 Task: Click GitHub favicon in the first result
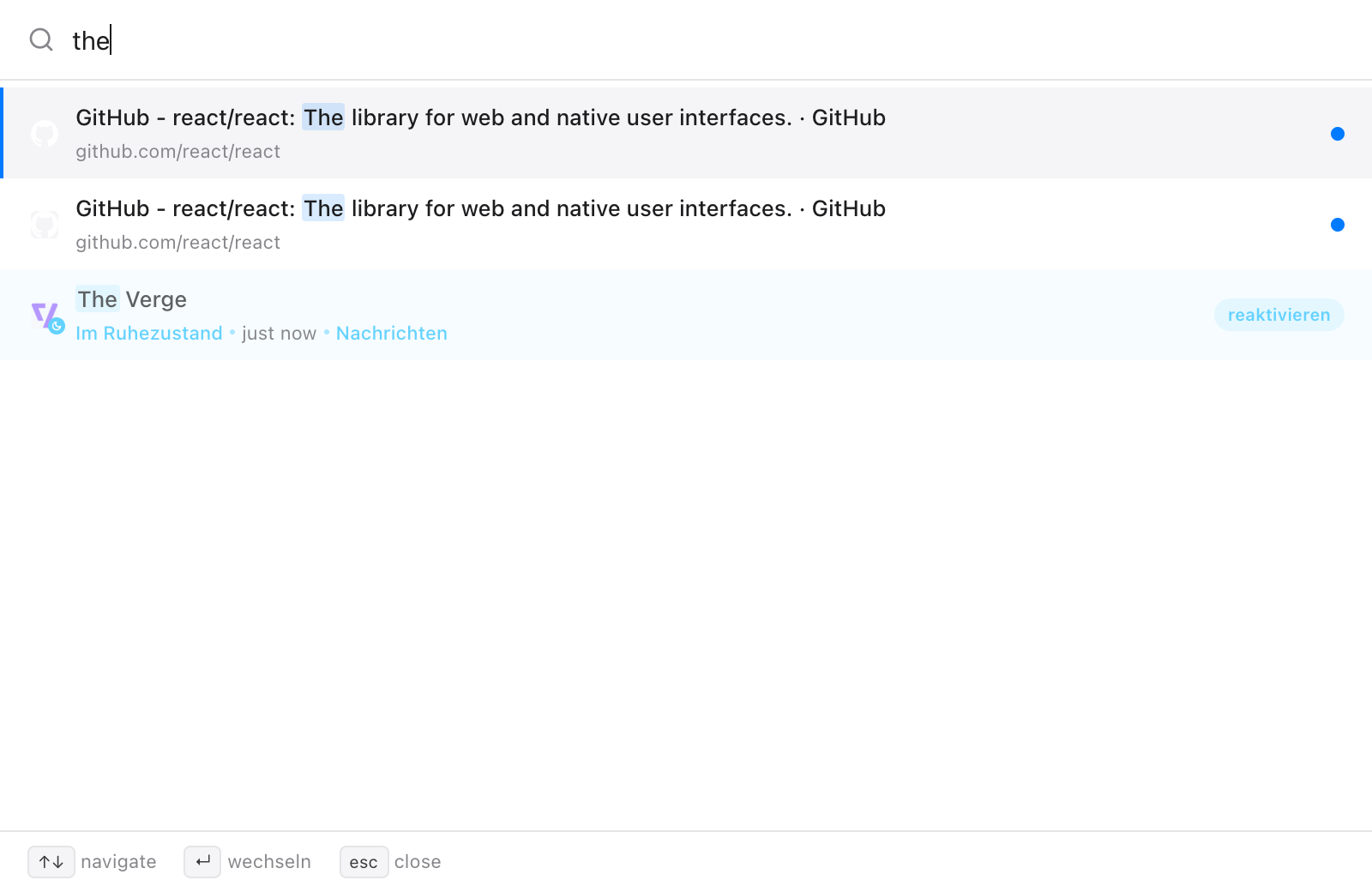45,134
